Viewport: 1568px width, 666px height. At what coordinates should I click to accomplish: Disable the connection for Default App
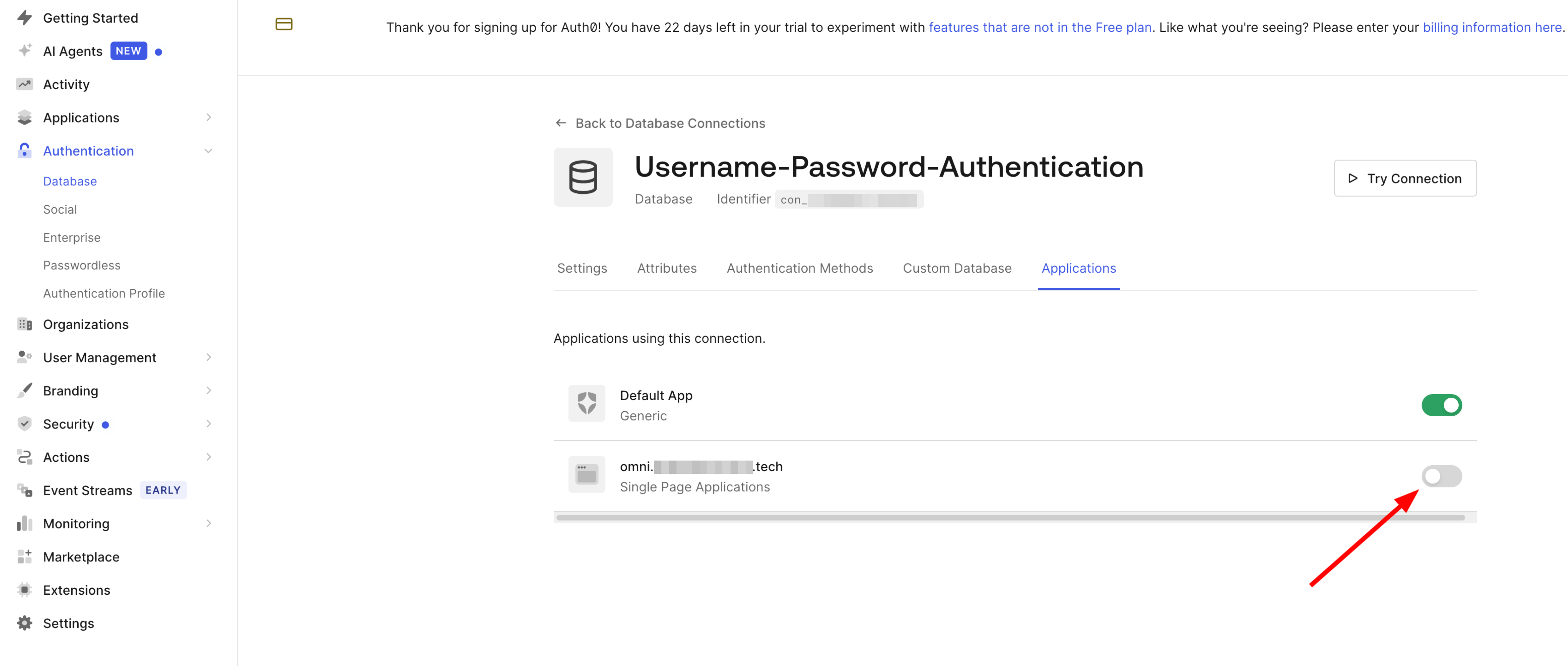1441,405
